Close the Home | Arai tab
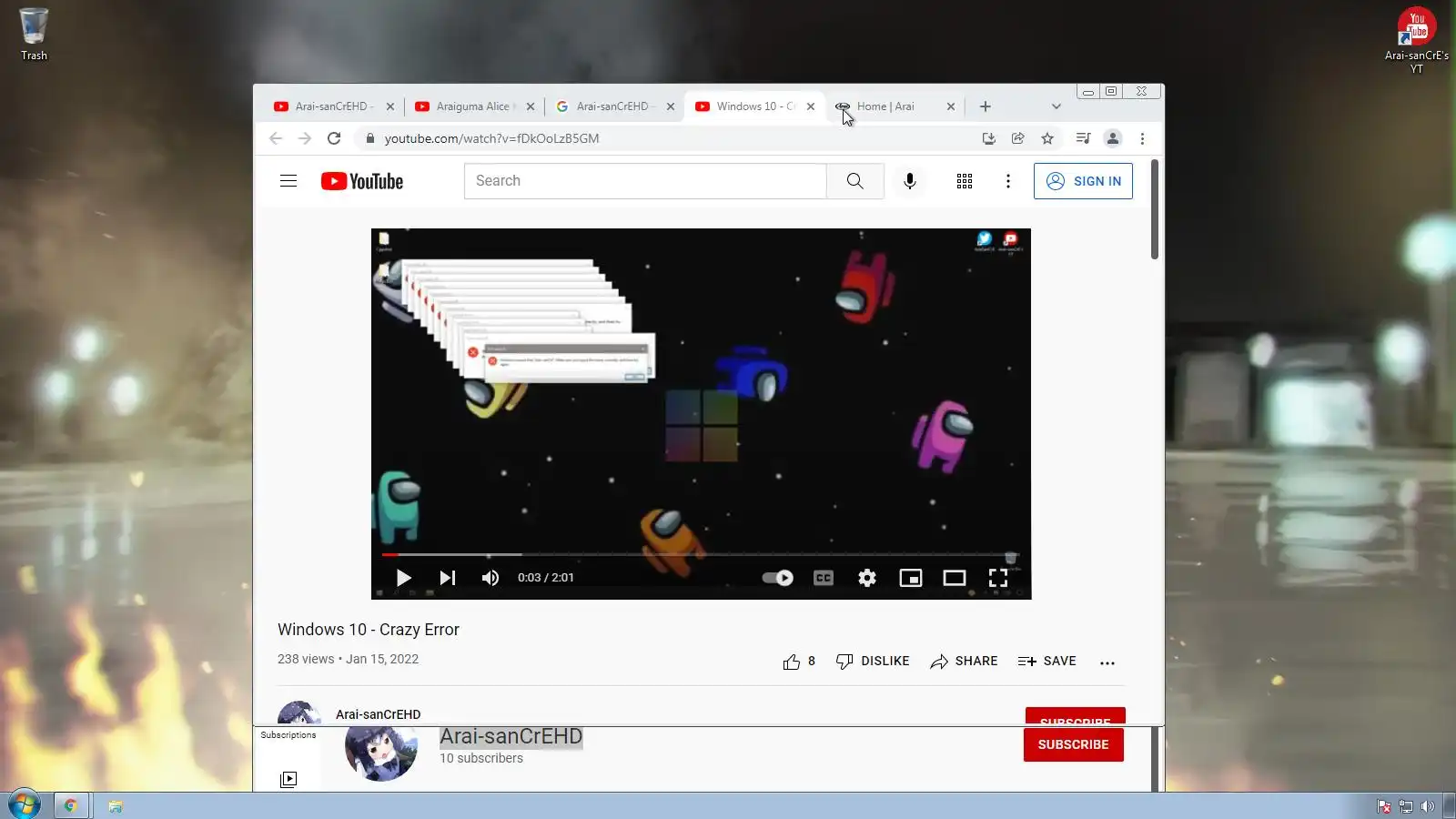Image resolution: width=1456 pixels, height=819 pixels. click(951, 106)
